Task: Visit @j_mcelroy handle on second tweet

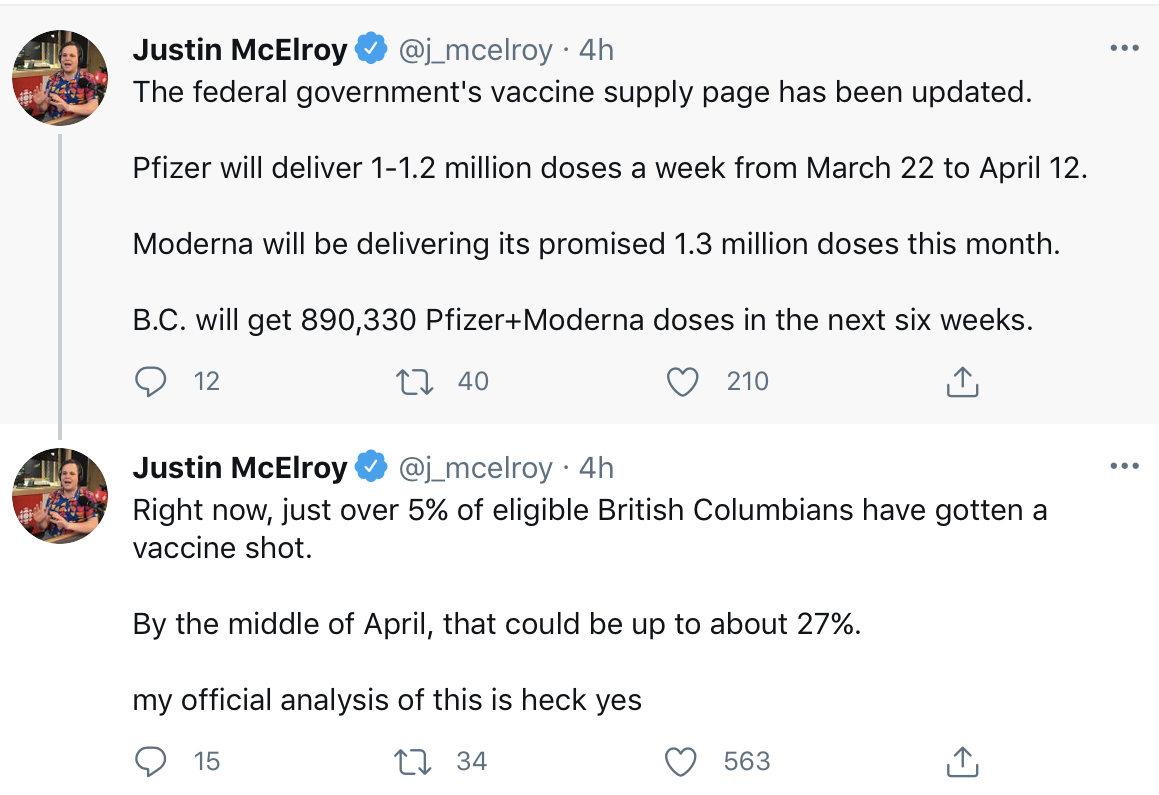Action: pyautogui.click(x=475, y=468)
